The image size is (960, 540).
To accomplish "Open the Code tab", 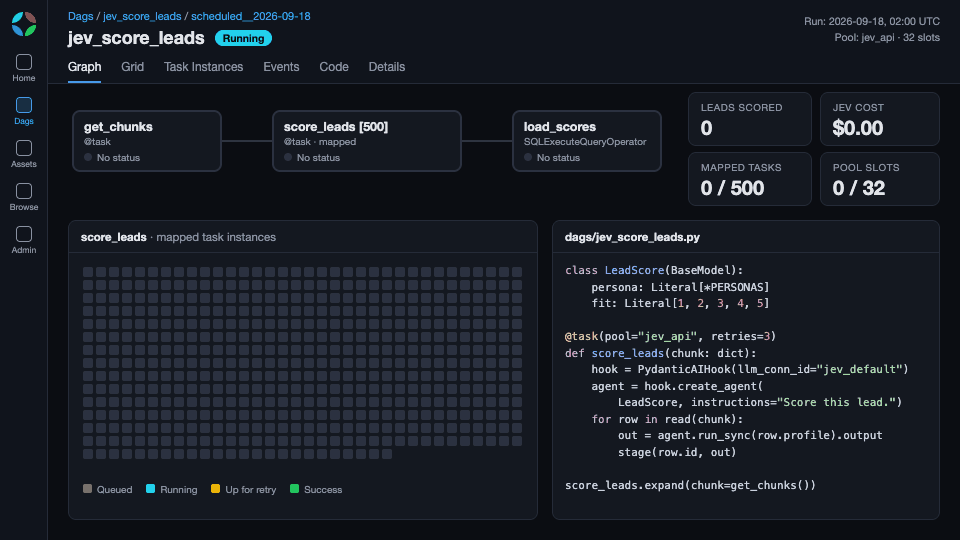I will click(x=334, y=67).
